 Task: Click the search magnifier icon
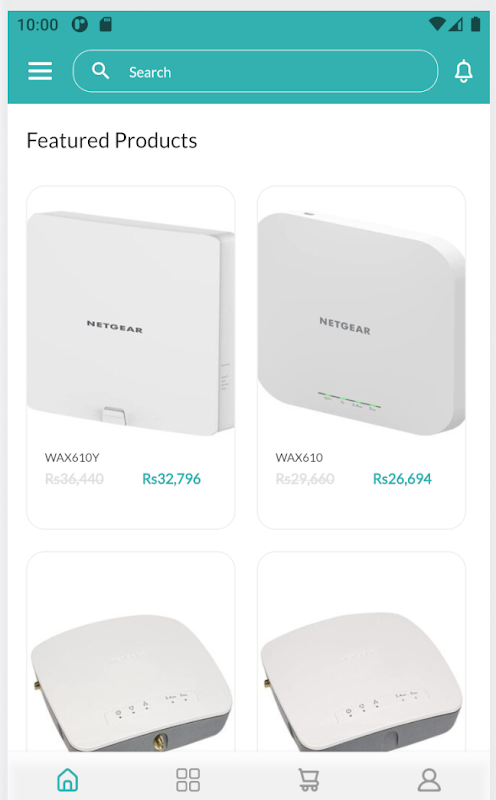101,71
